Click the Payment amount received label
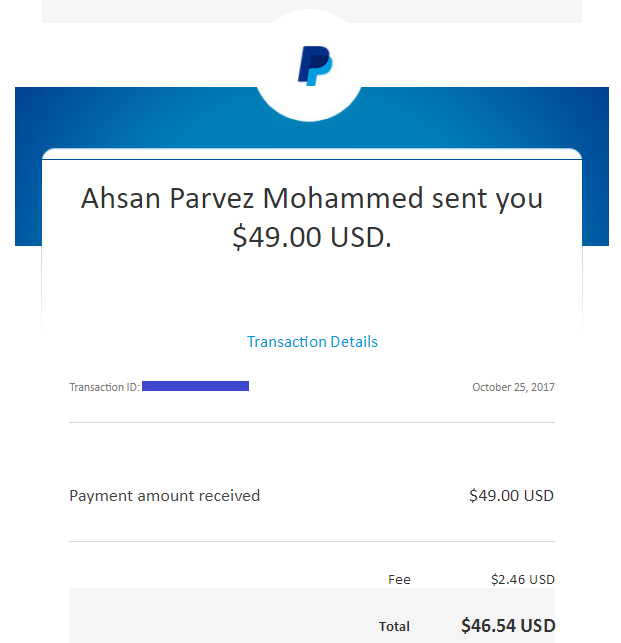The height and width of the screenshot is (643, 621). [x=164, y=495]
